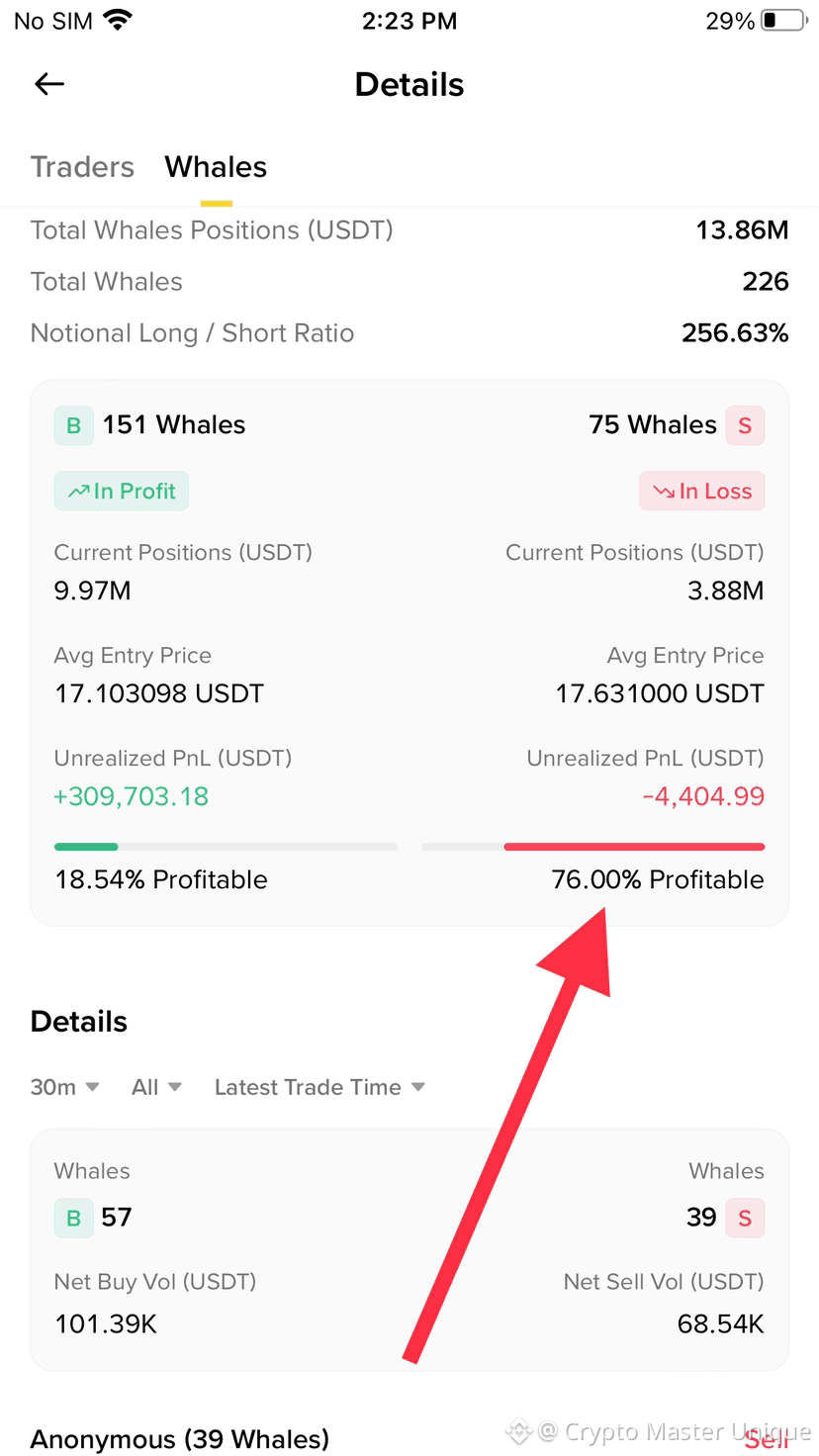The height and width of the screenshot is (1456, 819).
Task: Open the 30m timeframe dropdown
Action: tap(65, 1087)
